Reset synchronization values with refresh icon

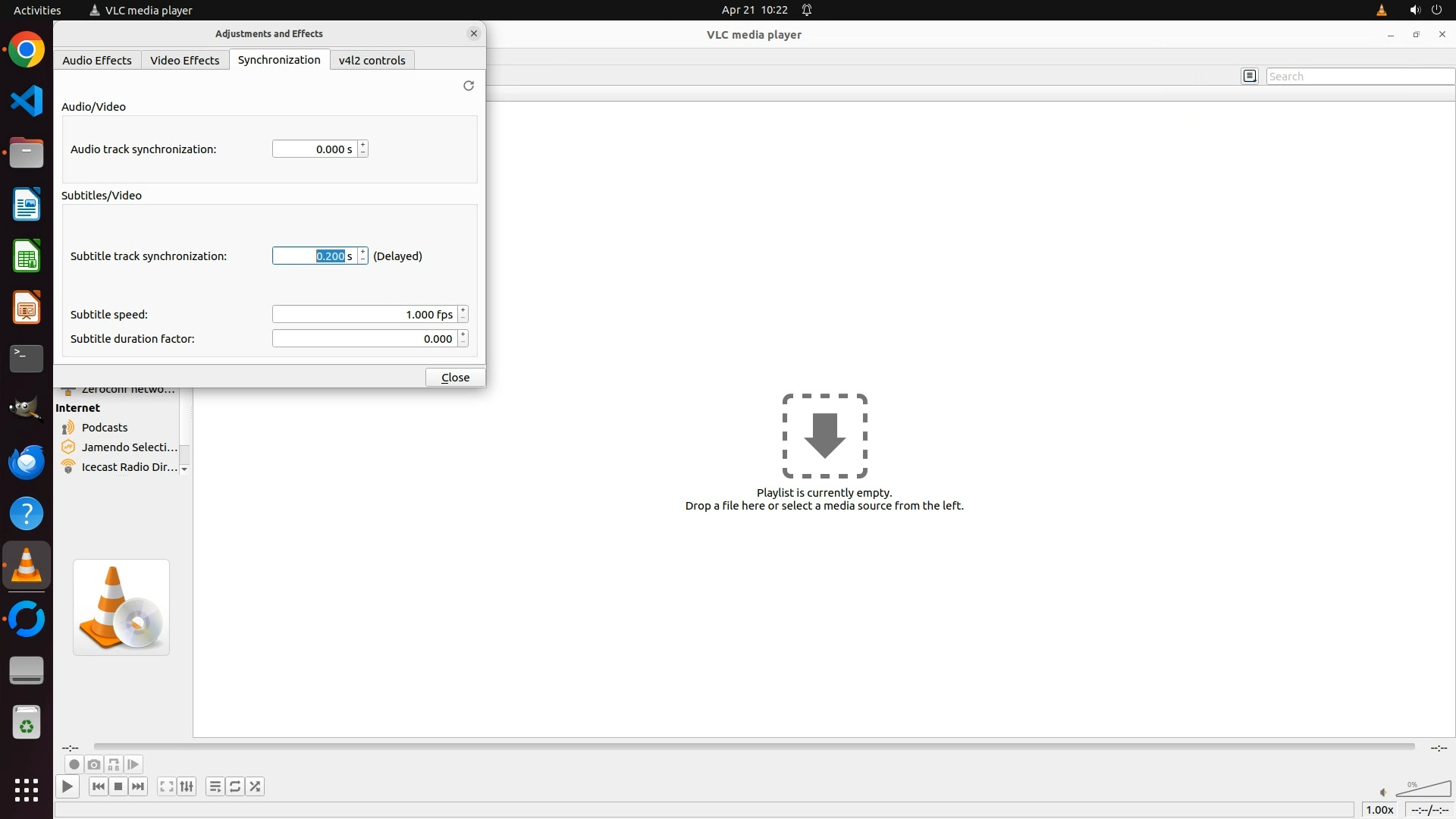click(x=469, y=86)
